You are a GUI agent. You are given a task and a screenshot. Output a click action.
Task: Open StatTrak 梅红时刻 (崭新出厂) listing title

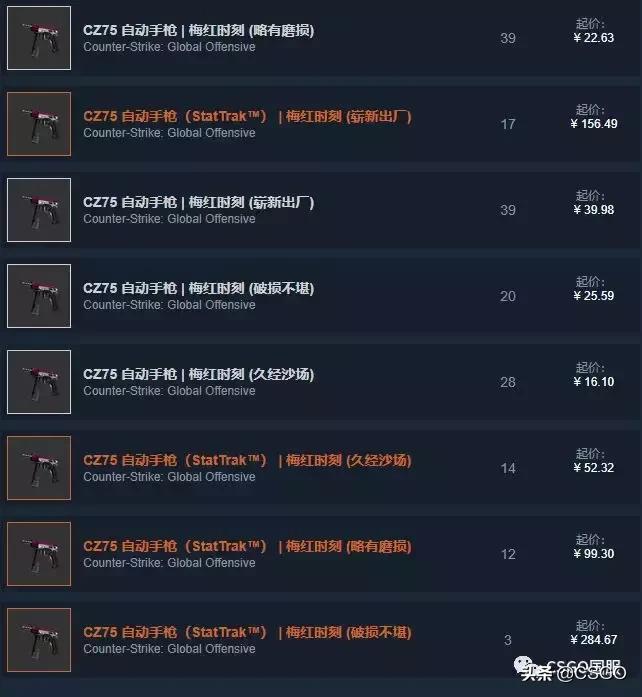[x=247, y=116]
